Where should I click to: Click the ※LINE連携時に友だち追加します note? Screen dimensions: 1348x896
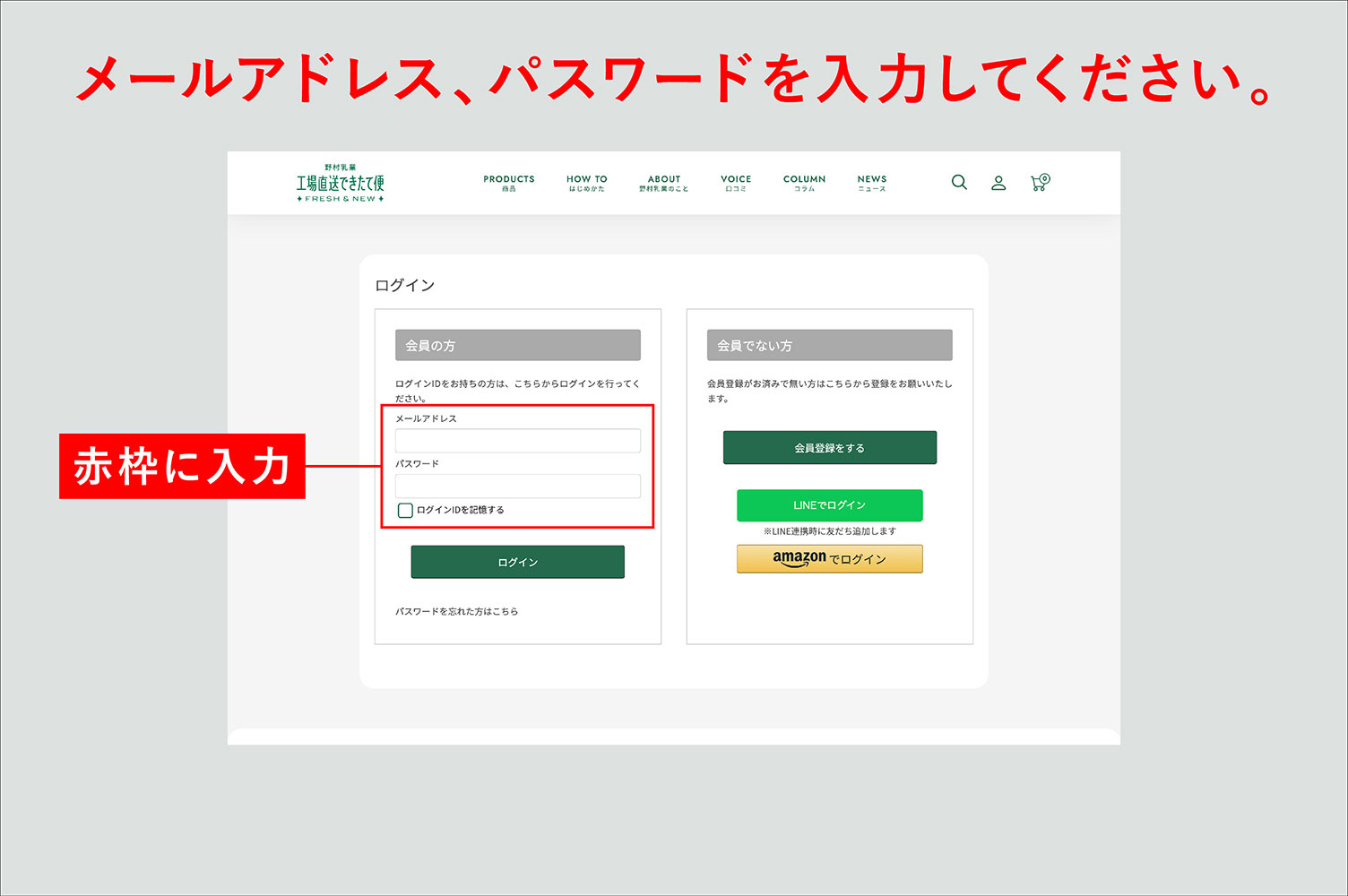(830, 531)
